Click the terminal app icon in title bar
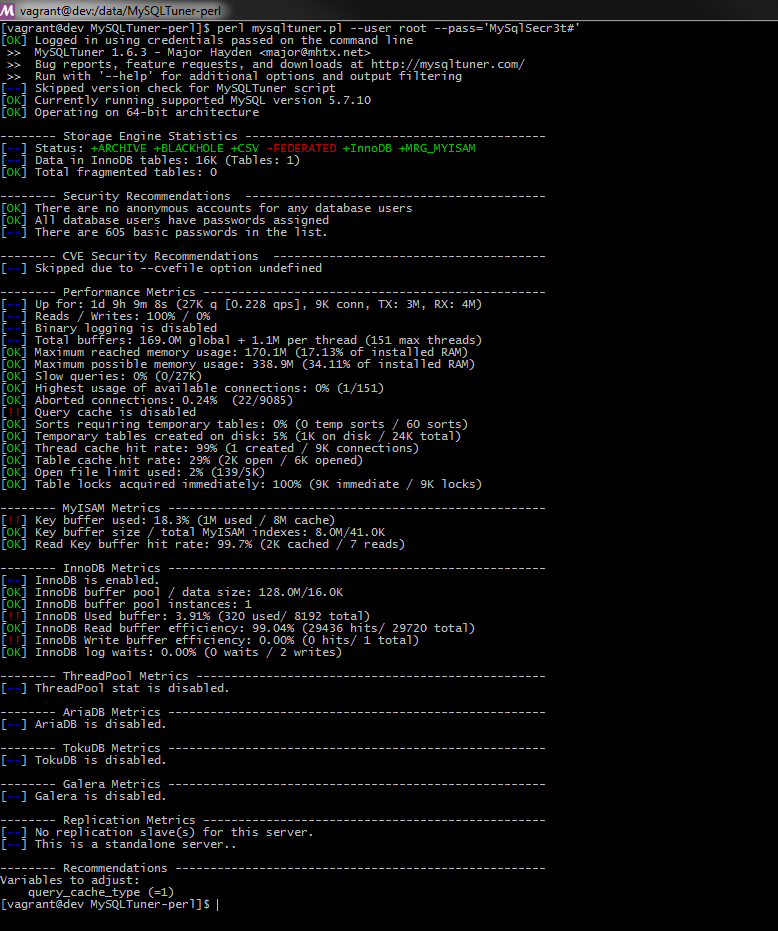Image resolution: width=778 pixels, height=931 pixels. (x=9, y=10)
